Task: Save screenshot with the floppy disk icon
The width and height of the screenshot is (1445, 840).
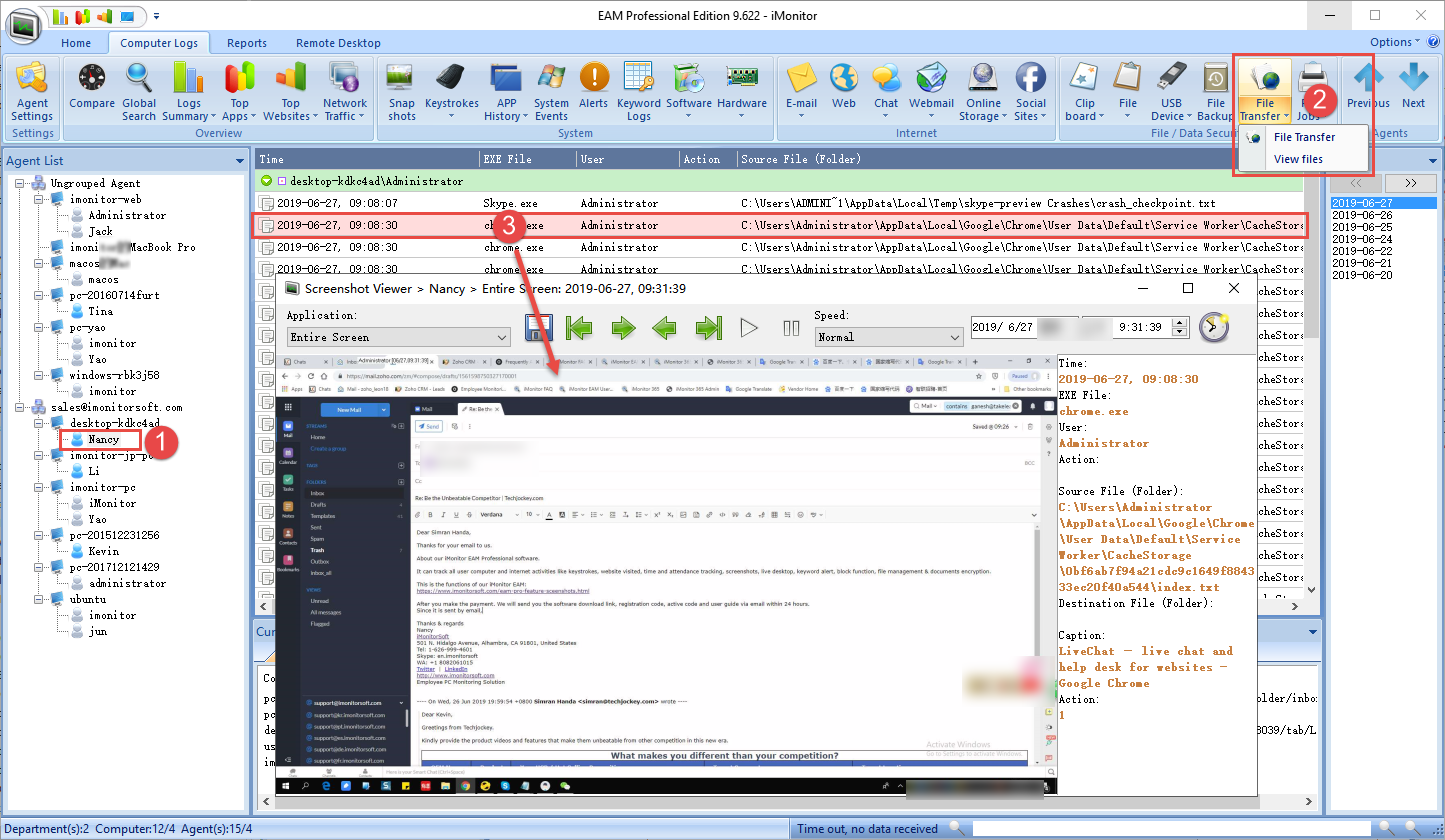Action: 540,328
